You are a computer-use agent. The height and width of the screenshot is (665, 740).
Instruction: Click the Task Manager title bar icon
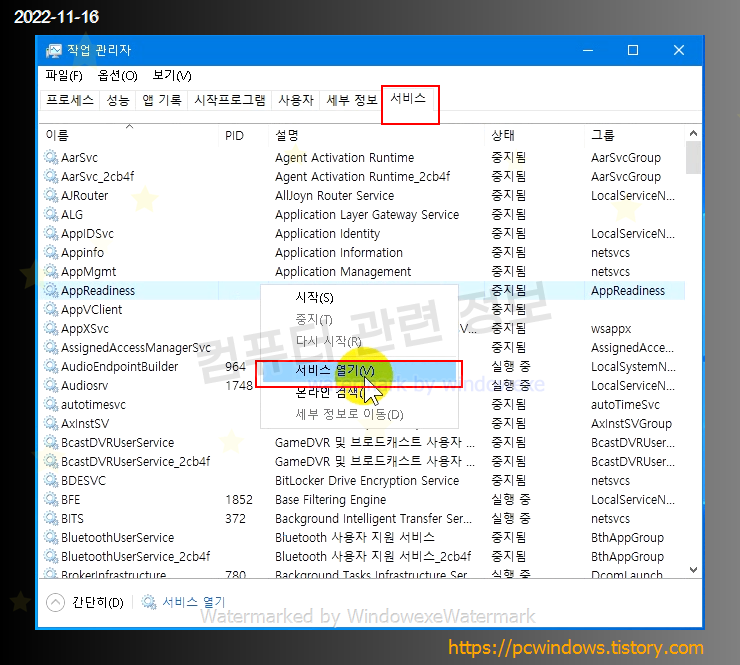[53, 50]
